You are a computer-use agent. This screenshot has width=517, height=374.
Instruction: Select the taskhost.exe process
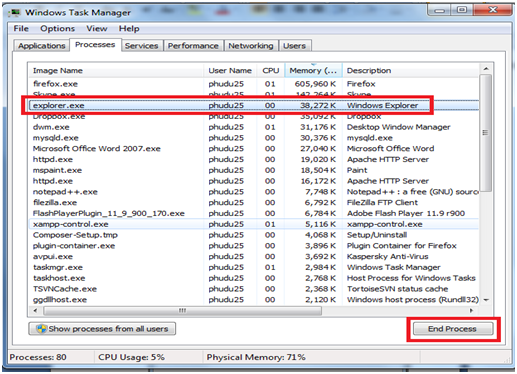254,278
